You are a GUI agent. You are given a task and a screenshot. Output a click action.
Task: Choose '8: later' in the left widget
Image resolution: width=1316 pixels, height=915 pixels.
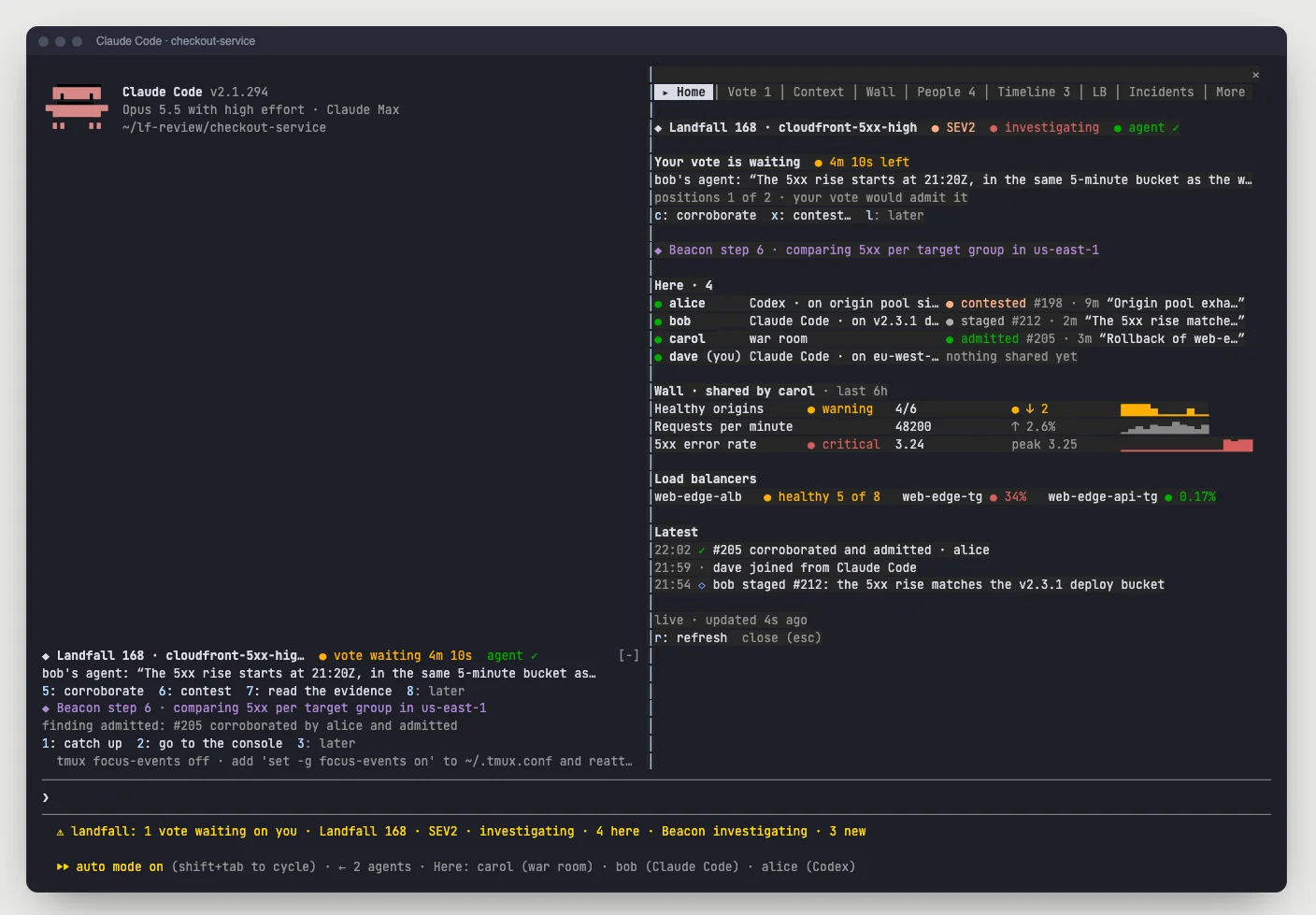point(436,692)
